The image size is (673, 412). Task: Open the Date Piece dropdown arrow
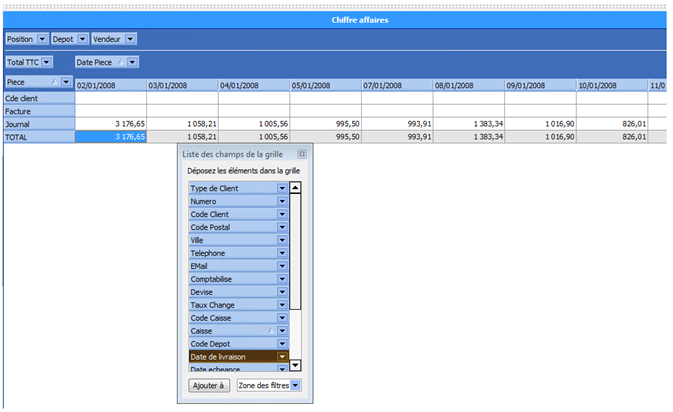[132, 62]
